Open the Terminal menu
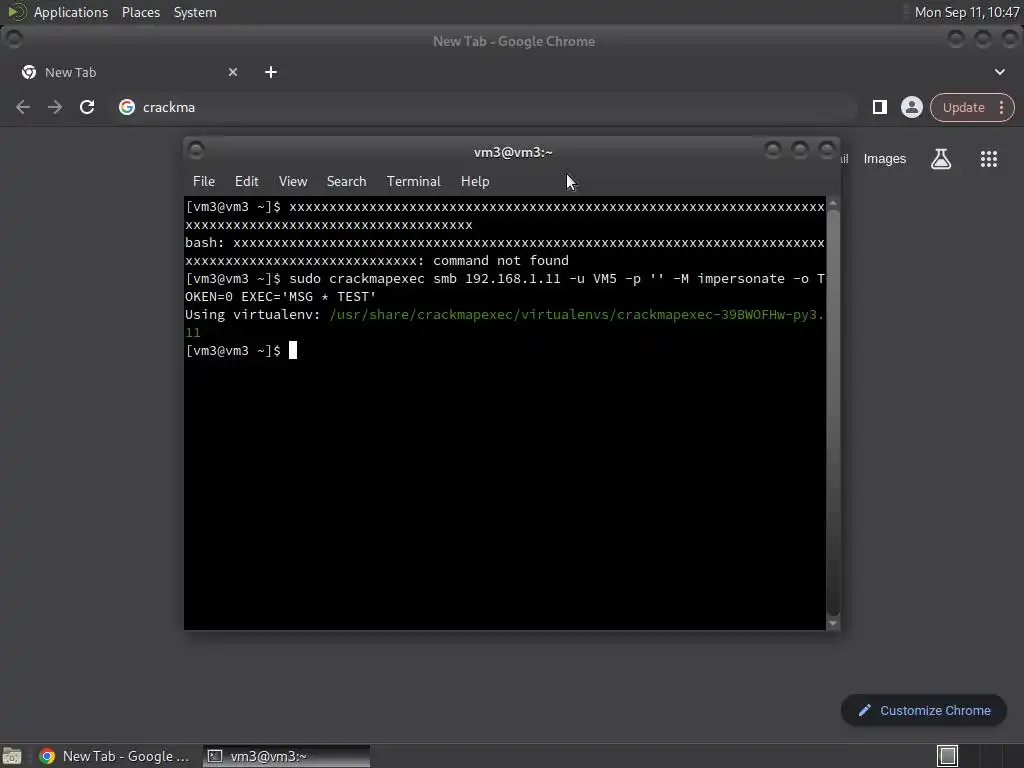This screenshot has height=768, width=1024. tap(413, 182)
